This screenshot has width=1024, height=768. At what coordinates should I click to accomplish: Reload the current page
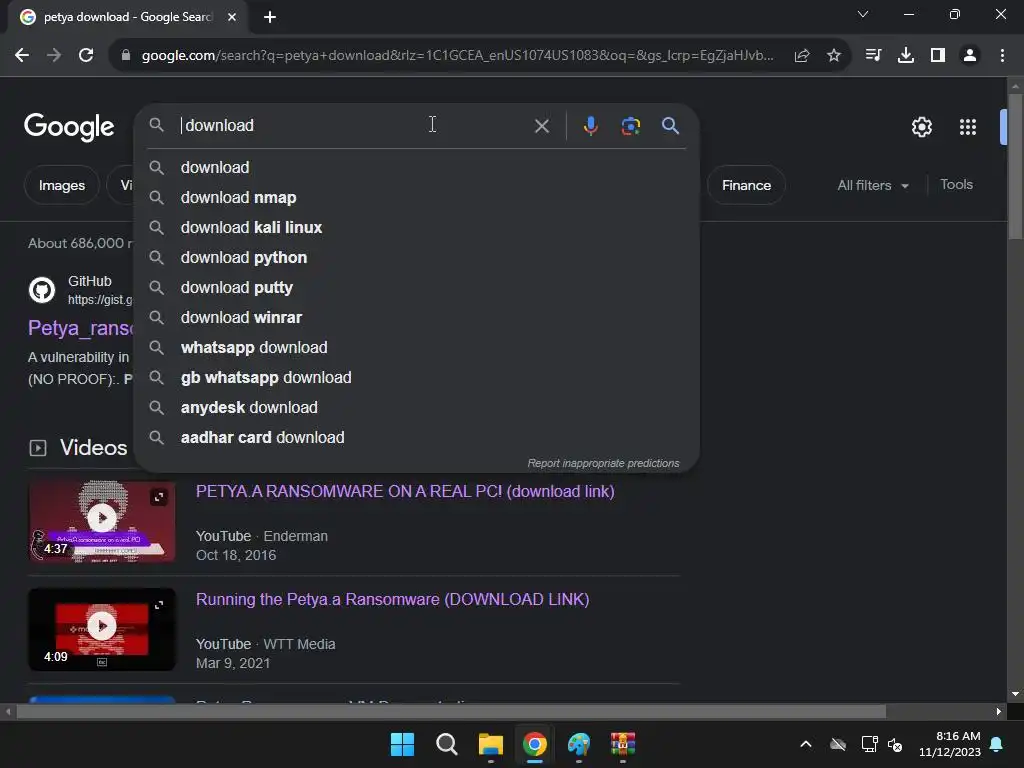[x=86, y=56]
